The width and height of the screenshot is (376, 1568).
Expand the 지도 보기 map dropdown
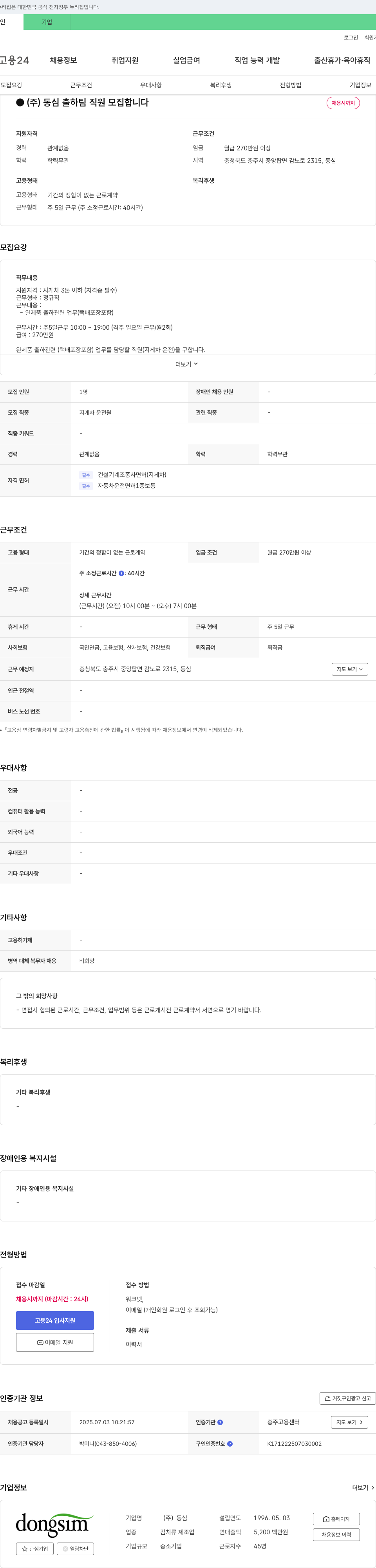coord(350,669)
